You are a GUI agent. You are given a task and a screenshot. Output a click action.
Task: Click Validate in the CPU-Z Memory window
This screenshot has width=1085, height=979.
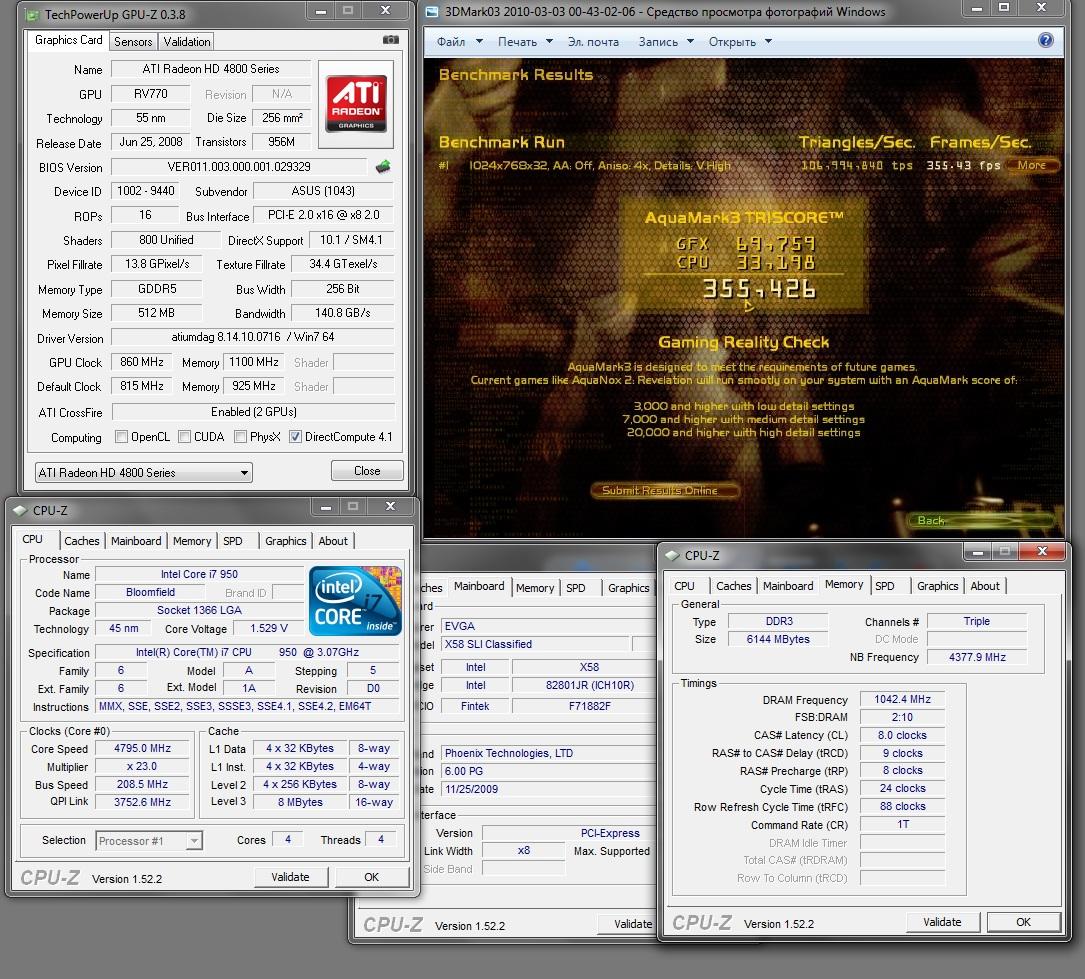pyautogui.click(x=942, y=922)
